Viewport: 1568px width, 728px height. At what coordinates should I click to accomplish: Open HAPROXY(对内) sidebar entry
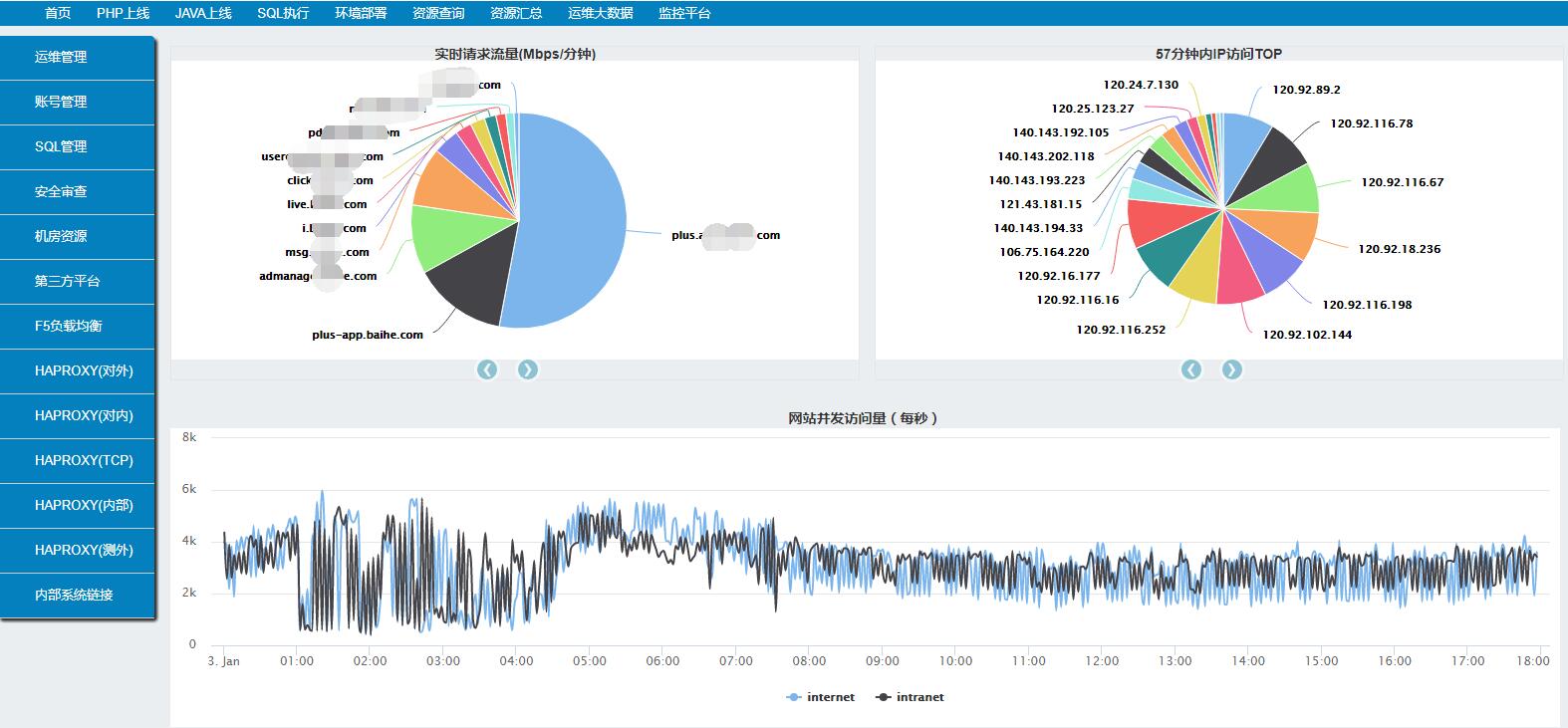point(78,416)
